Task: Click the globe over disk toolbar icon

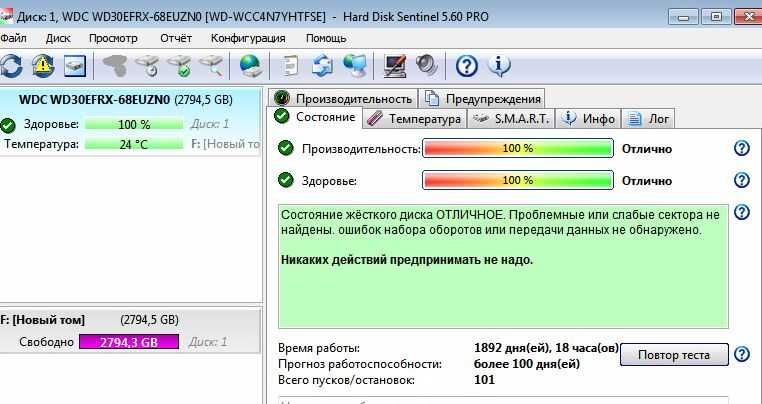Action: [251, 66]
